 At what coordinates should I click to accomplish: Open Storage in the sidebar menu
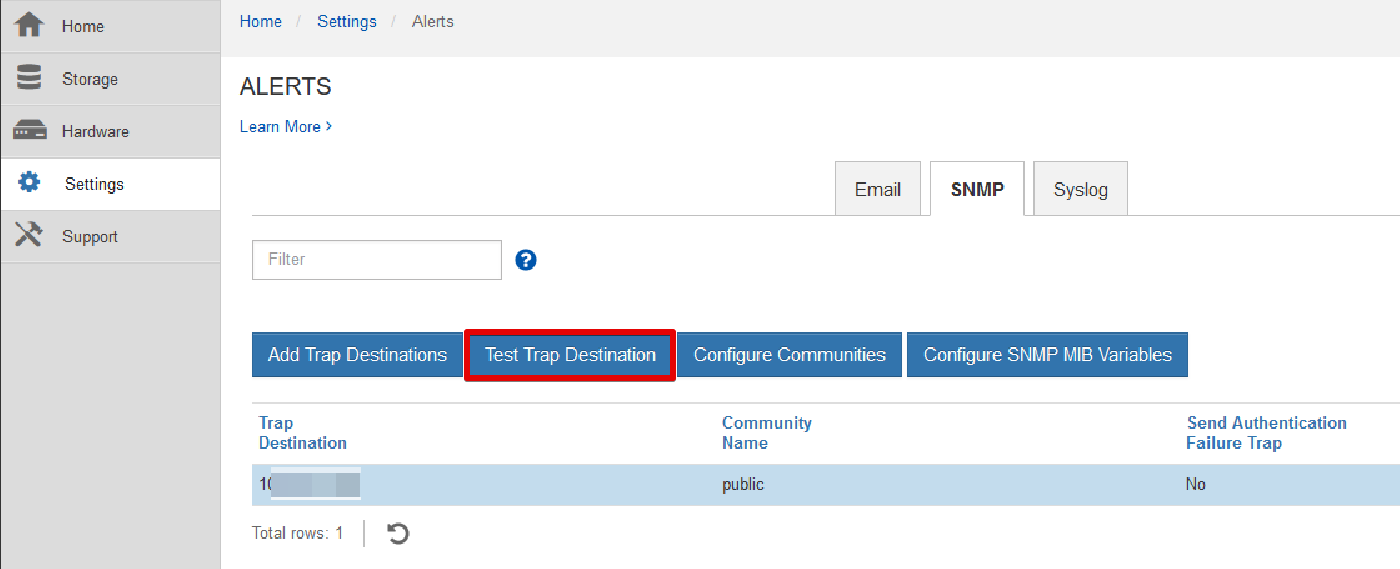(110, 79)
